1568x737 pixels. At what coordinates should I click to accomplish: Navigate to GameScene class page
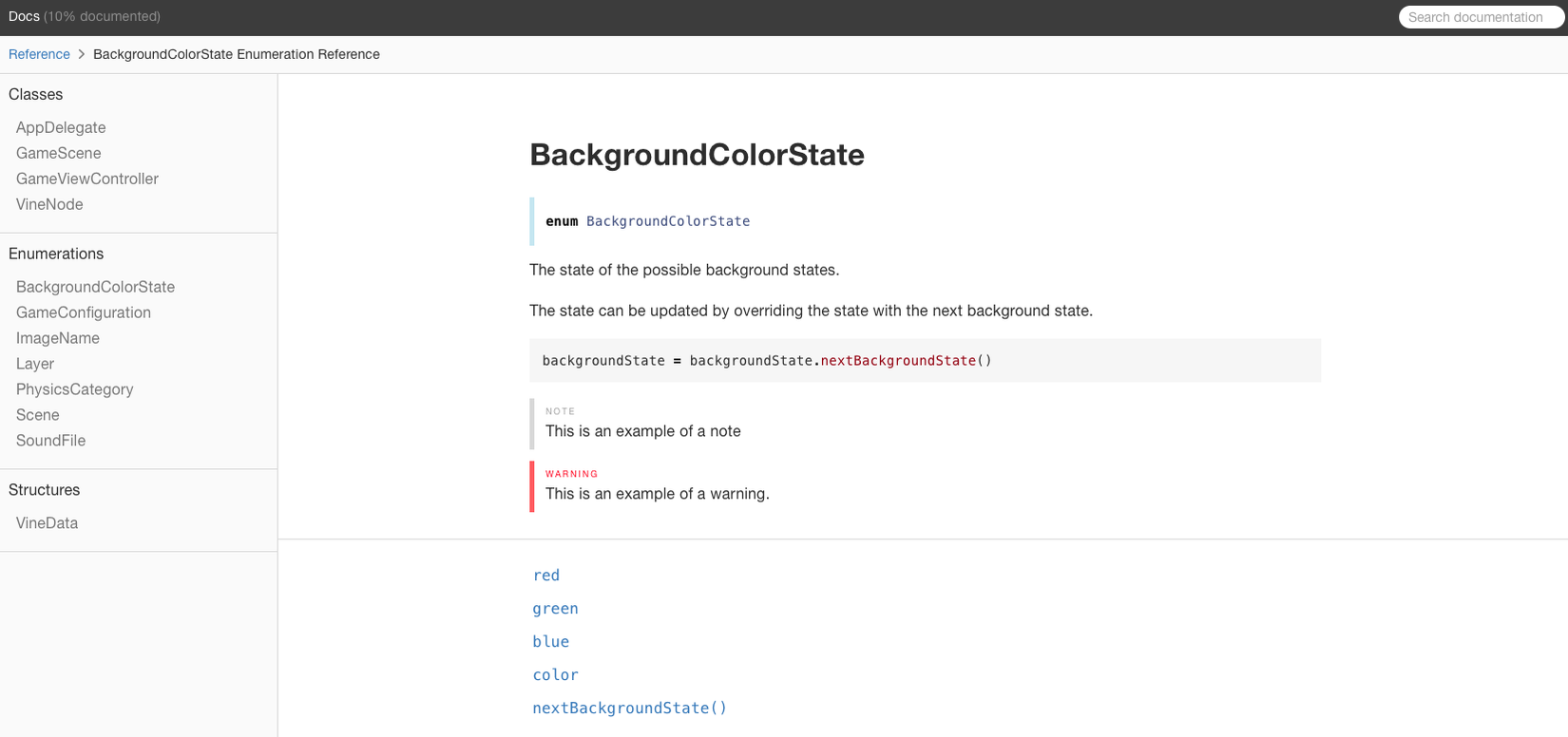click(x=58, y=153)
